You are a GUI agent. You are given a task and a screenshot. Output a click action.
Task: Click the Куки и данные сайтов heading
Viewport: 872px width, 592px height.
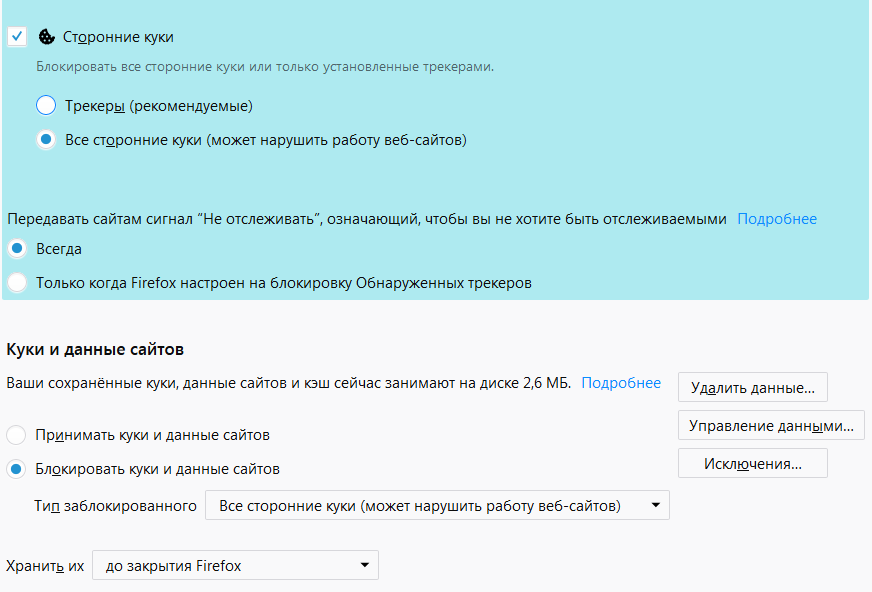pyautogui.click(x=96, y=349)
